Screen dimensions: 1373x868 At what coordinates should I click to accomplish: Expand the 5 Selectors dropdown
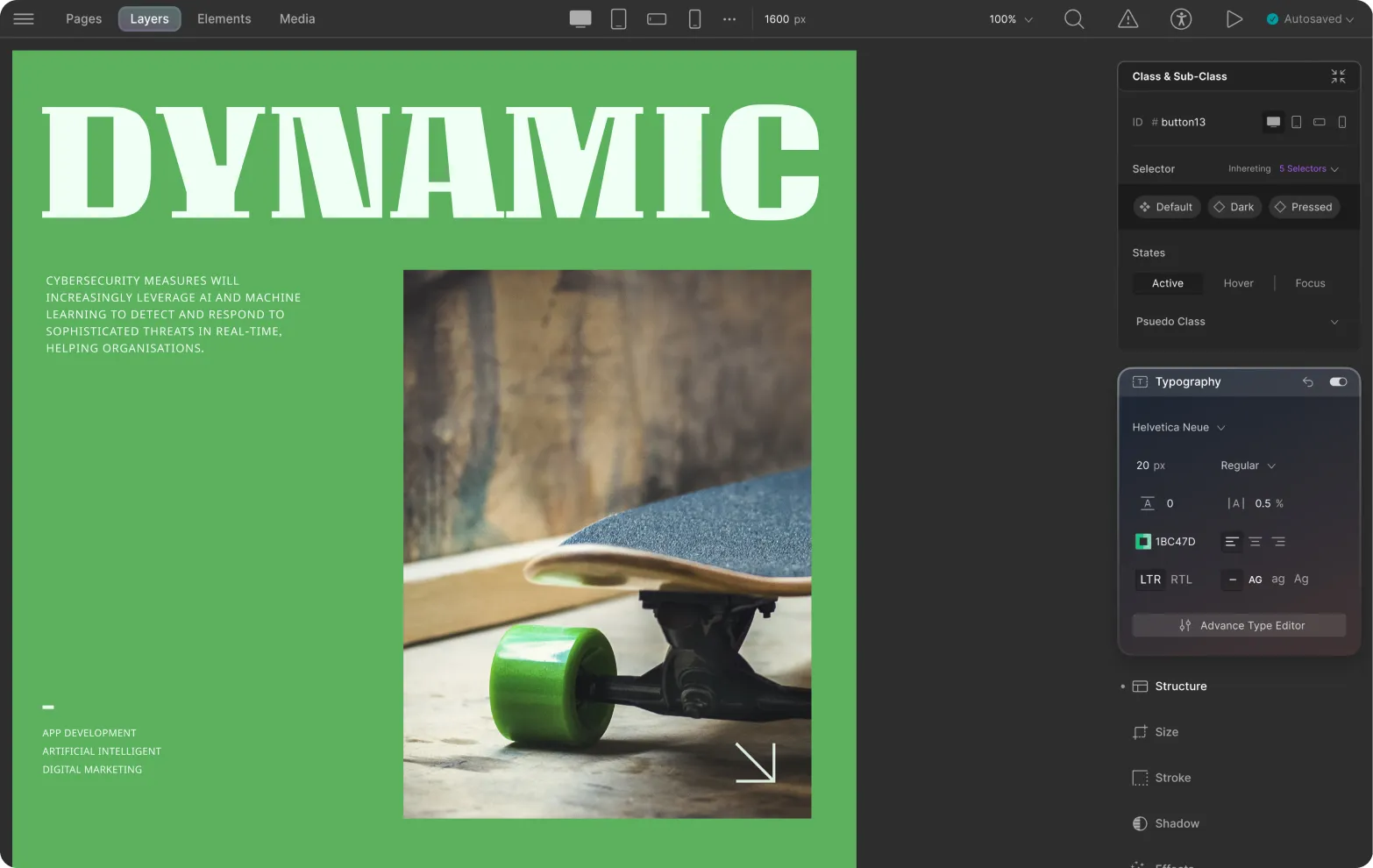click(1309, 168)
